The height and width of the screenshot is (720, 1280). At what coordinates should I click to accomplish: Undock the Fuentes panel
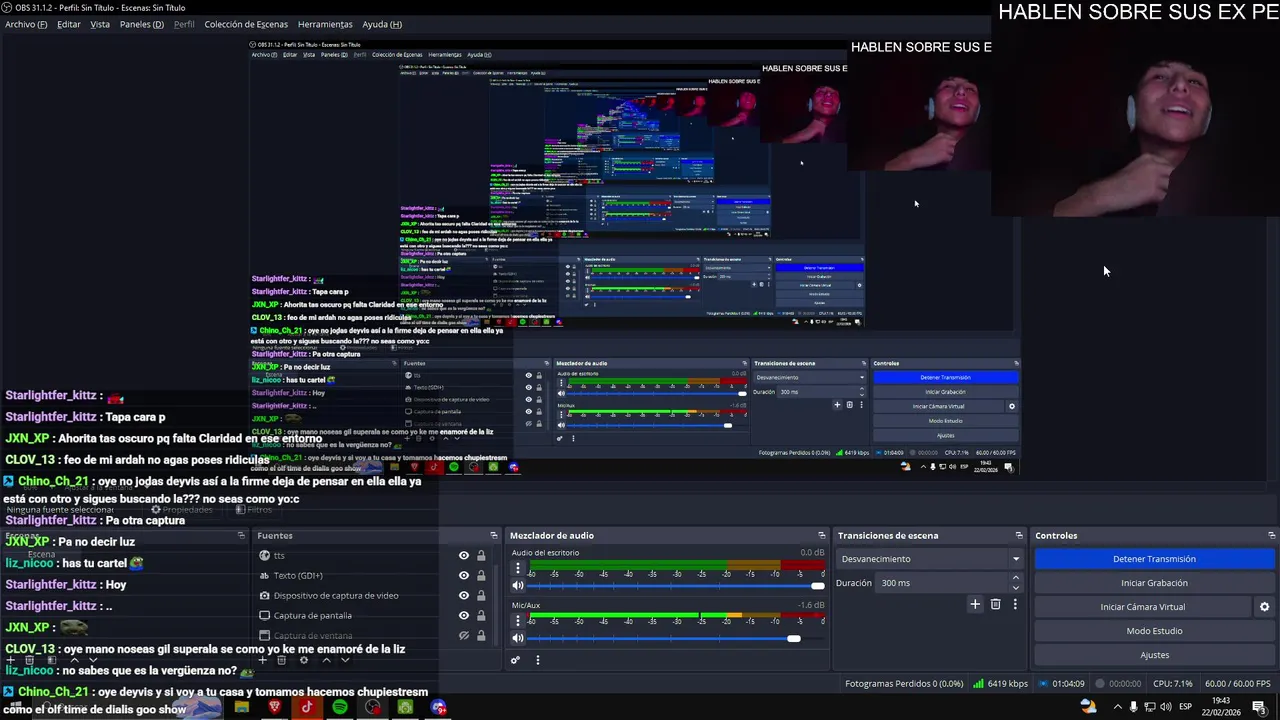[493, 536]
